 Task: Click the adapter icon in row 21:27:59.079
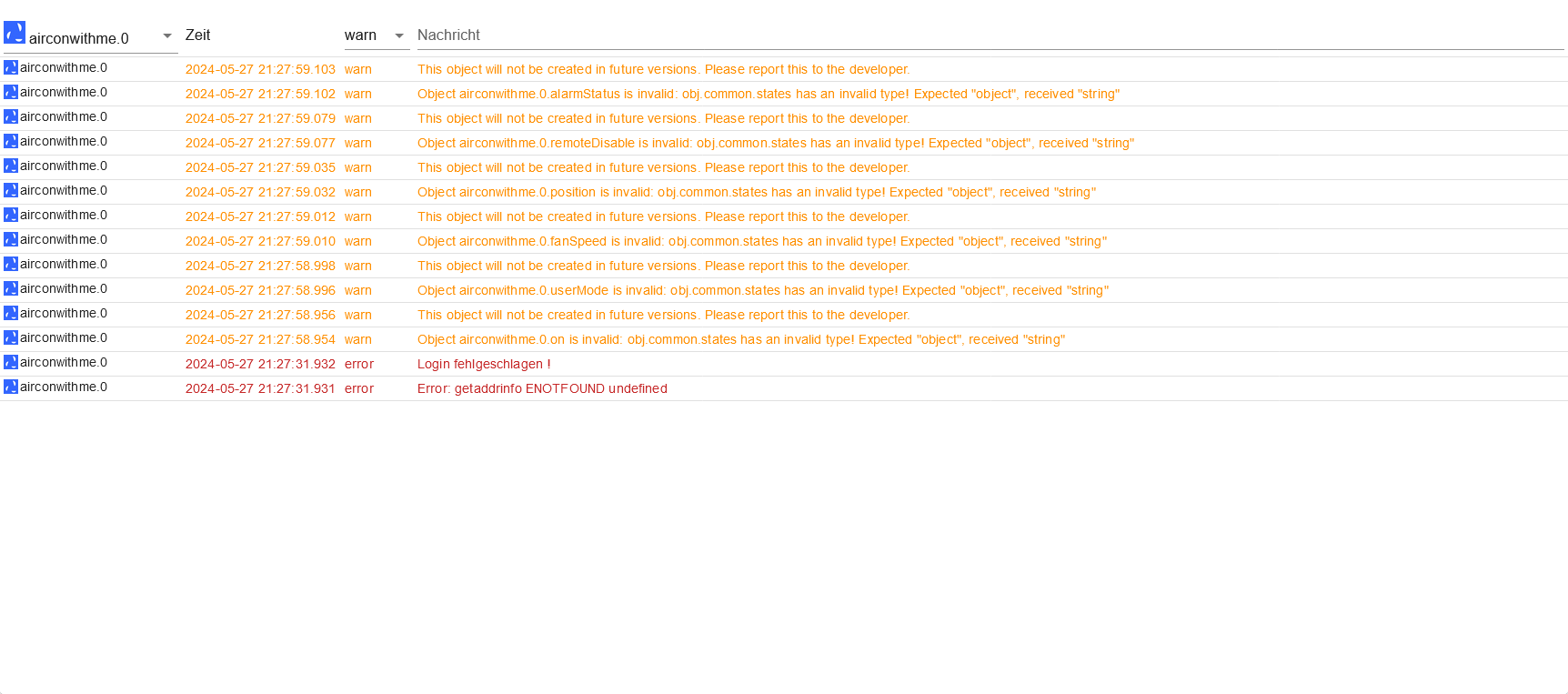(x=11, y=117)
